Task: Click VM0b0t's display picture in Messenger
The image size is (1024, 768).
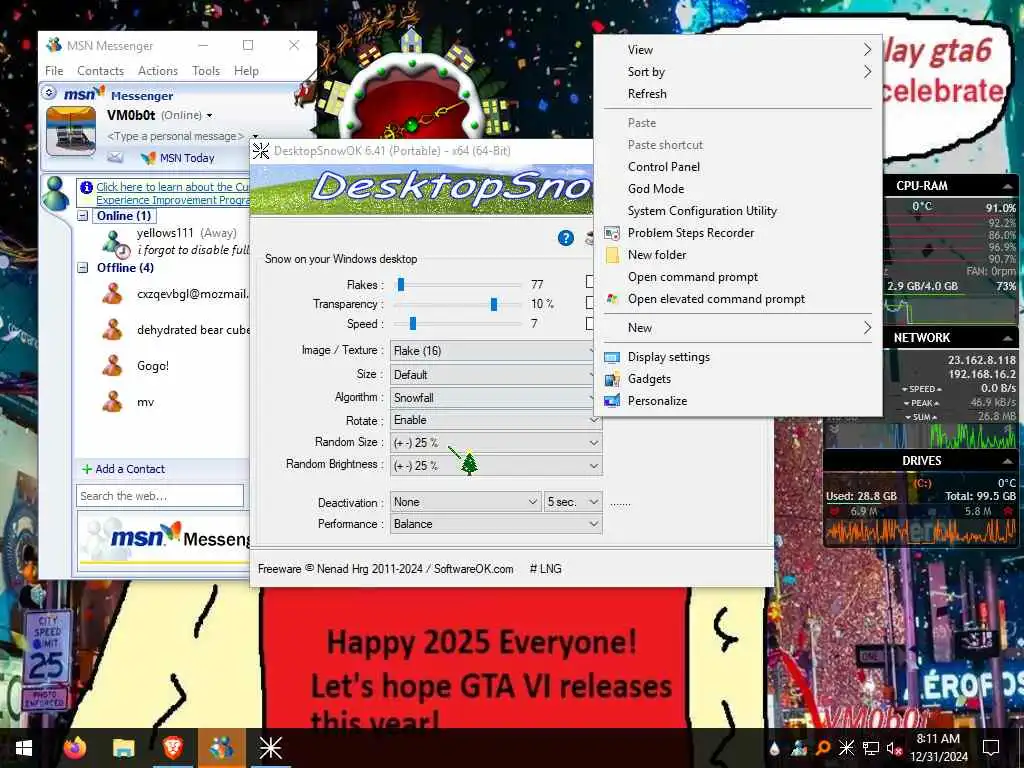Action: coord(71,132)
